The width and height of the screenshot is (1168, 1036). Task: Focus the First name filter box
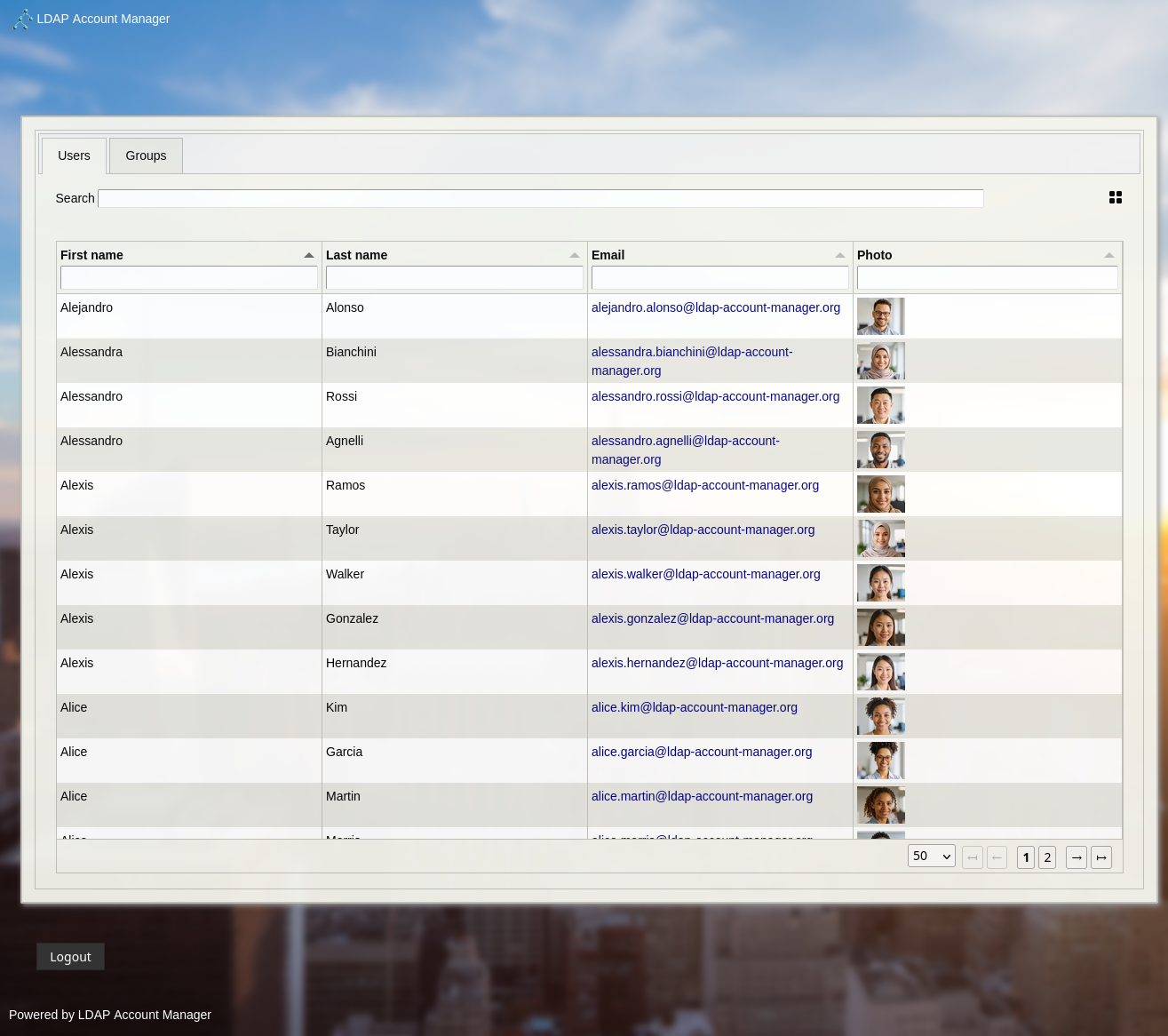188,278
